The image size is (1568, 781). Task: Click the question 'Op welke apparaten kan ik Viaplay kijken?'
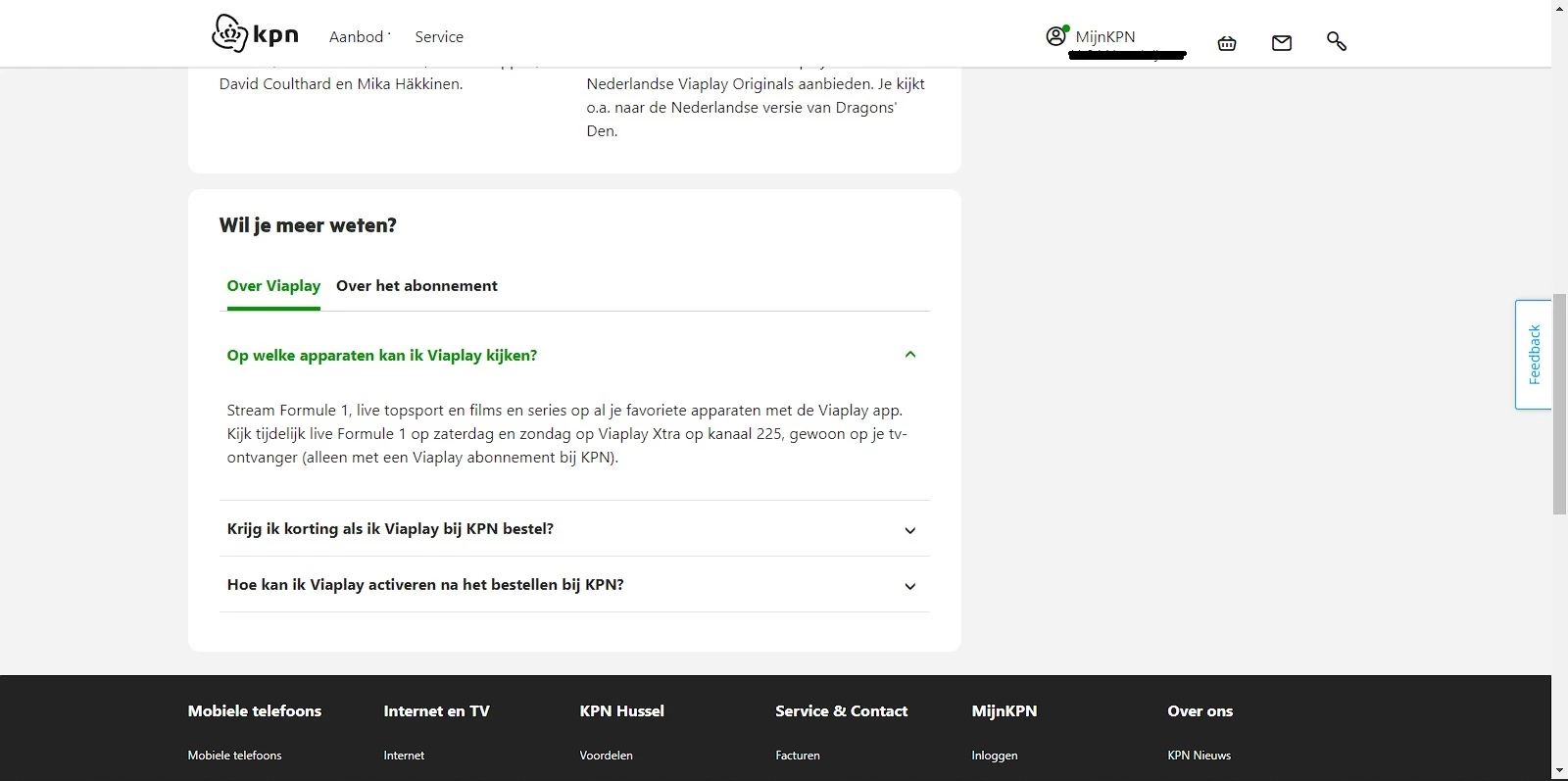point(382,356)
